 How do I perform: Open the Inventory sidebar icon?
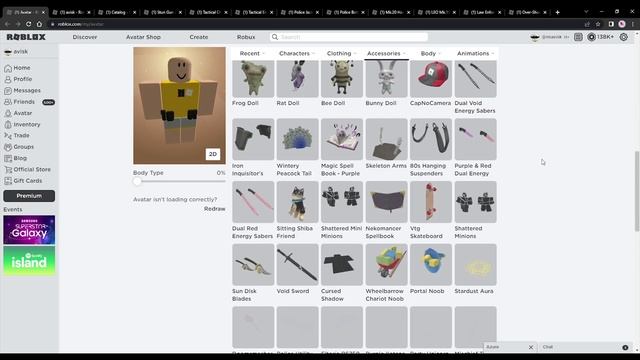[x=8, y=124]
